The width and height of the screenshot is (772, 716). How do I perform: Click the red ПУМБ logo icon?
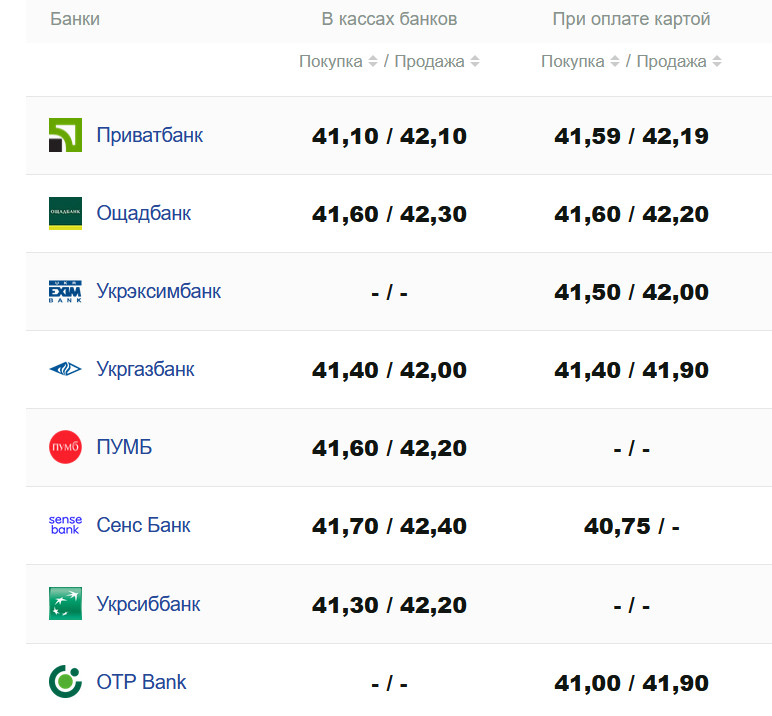tap(65, 447)
